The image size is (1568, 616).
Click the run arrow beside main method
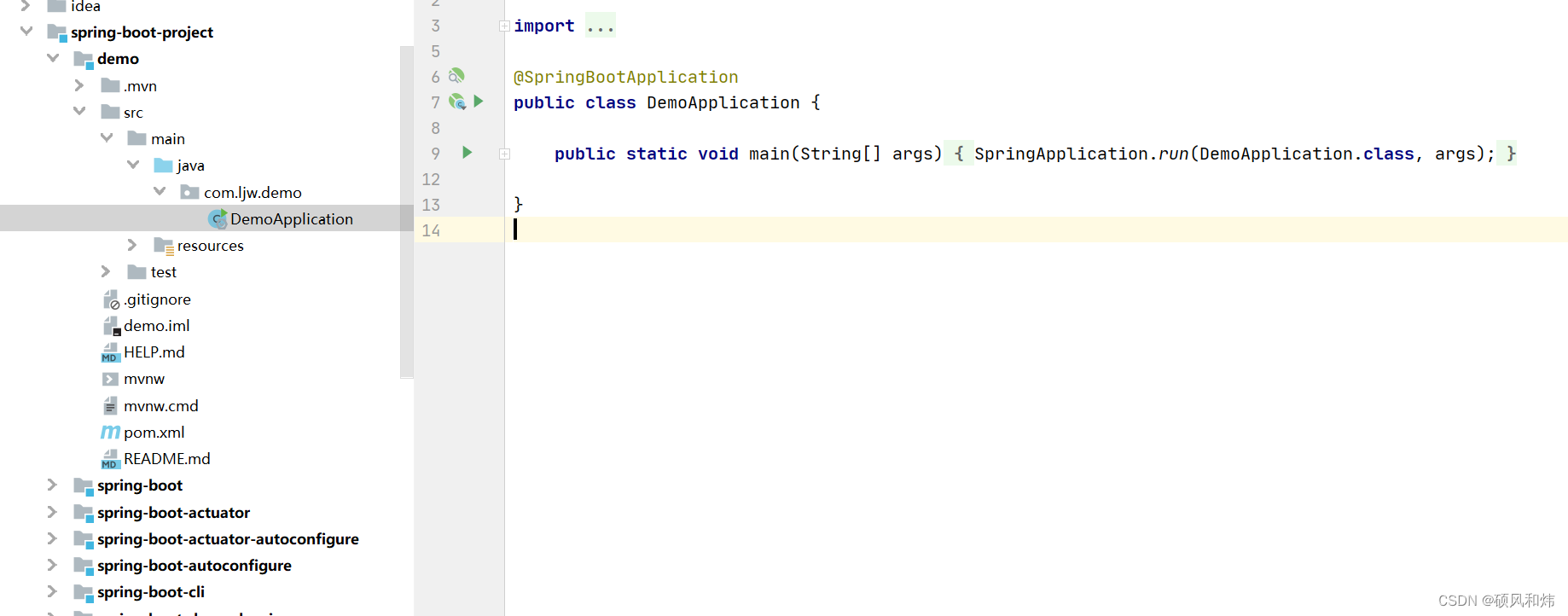coord(467,153)
